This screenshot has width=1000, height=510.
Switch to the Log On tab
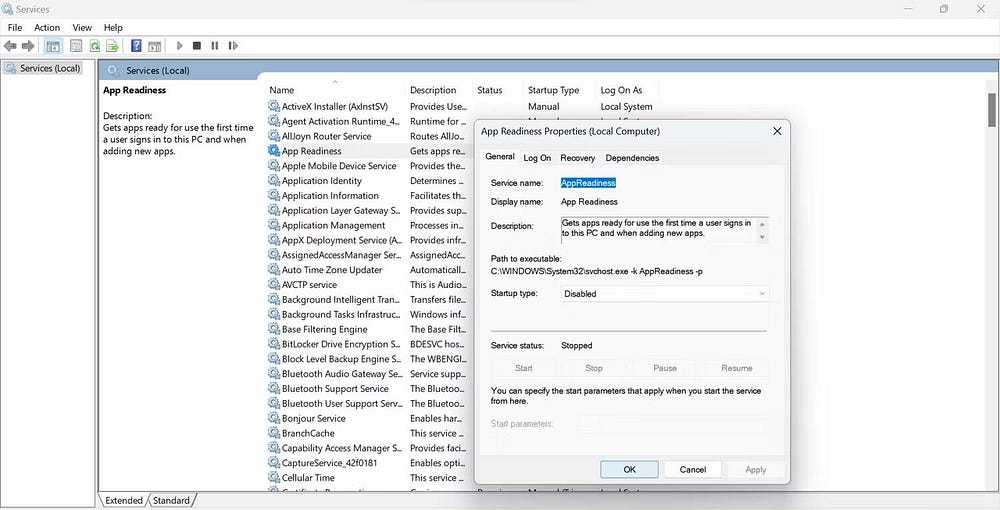coord(537,157)
